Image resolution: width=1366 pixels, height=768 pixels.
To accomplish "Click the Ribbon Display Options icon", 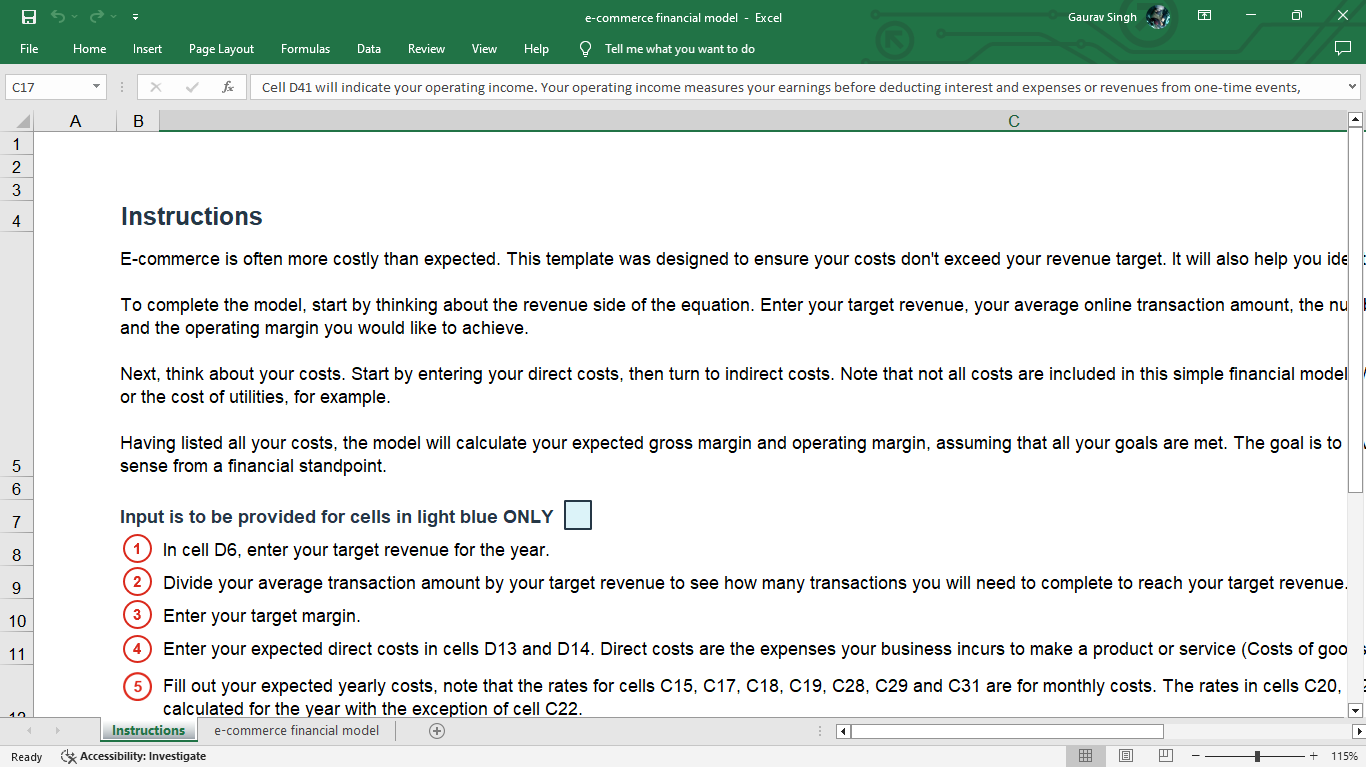I will [x=1205, y=16].
